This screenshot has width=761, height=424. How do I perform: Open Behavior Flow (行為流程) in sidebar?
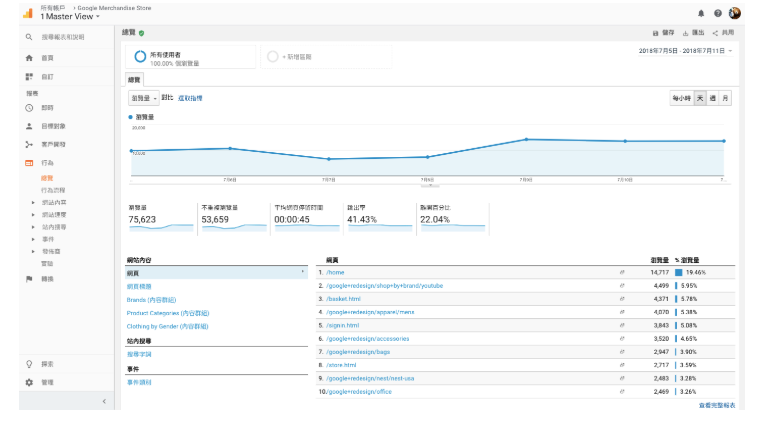53,190
